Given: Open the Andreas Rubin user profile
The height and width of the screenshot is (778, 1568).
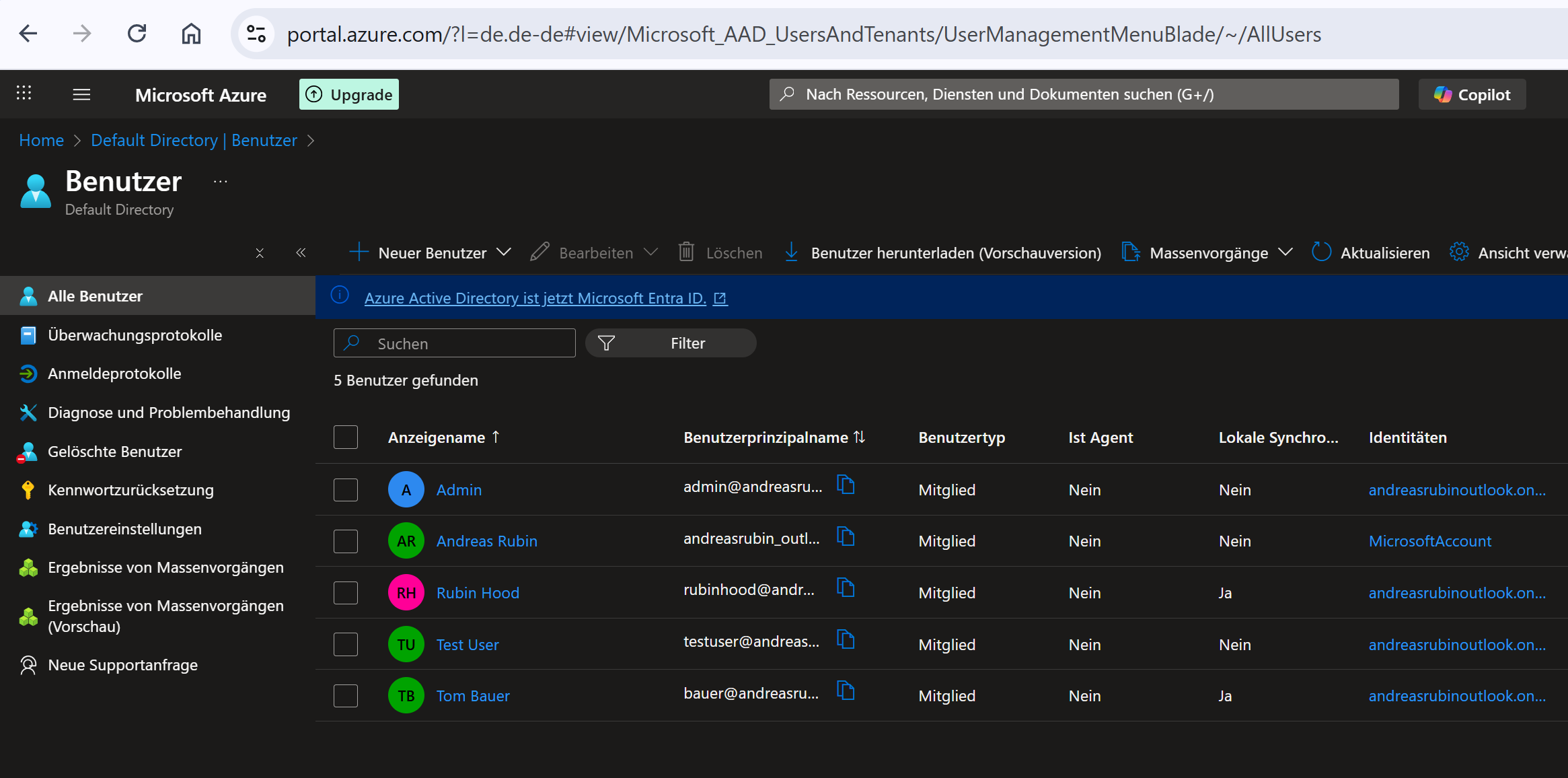Looking at the screenshot, I should click(486, 540).
